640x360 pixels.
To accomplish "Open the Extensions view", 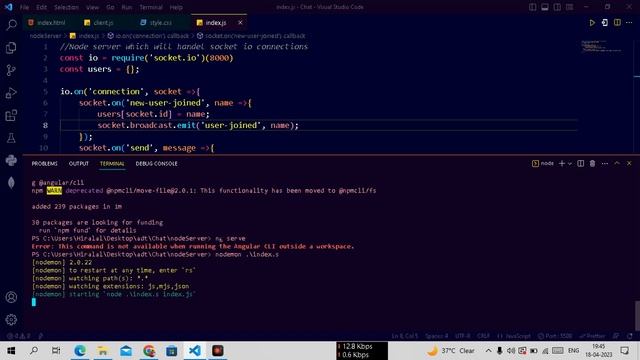I will tap(11, 115).
